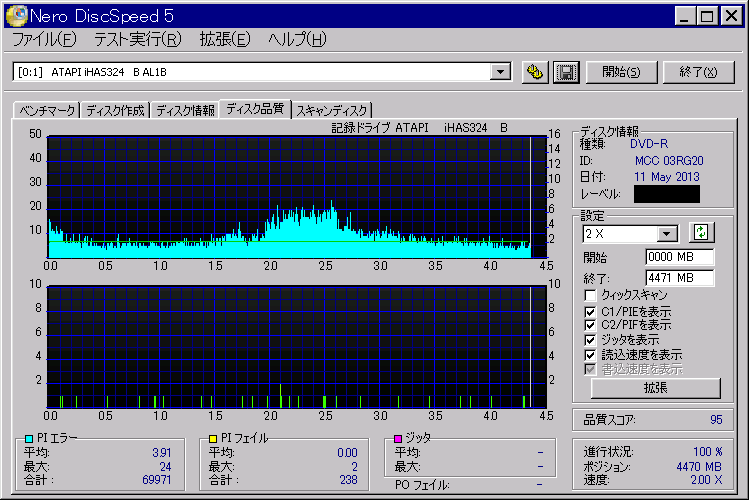The height and width of the screenshot is (500, 749).
Task: Open the ヘルプ(H) menu
Action: 297,40
